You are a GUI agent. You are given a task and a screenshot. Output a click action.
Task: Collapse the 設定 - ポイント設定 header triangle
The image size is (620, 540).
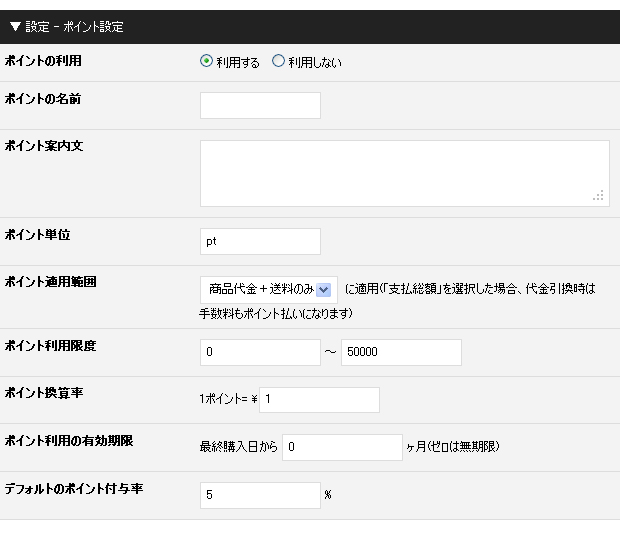(x=15, y=27)
